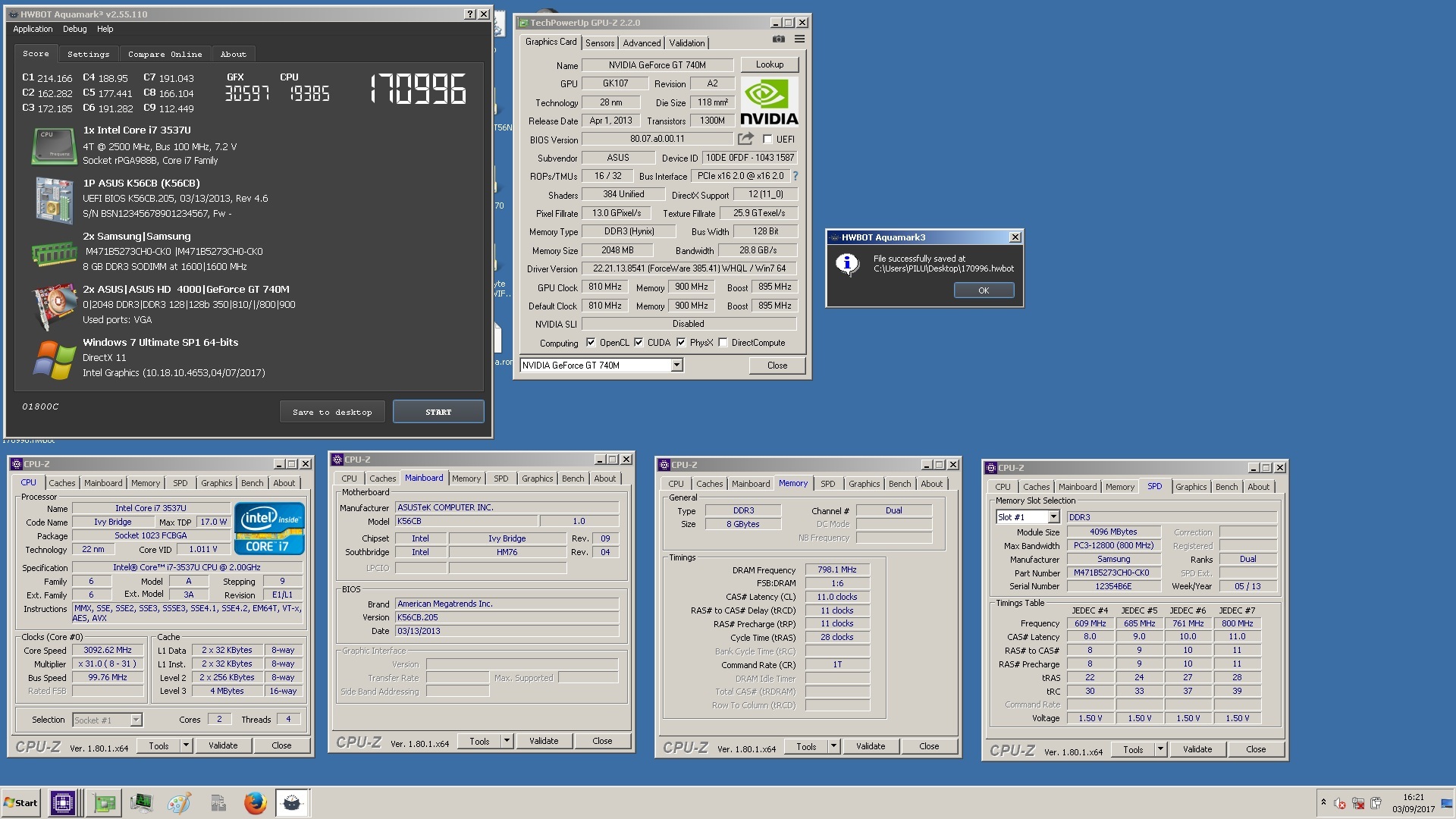Toggle the PhysX checkbox
Screen dimensions: 1456x819
(681, 343)
